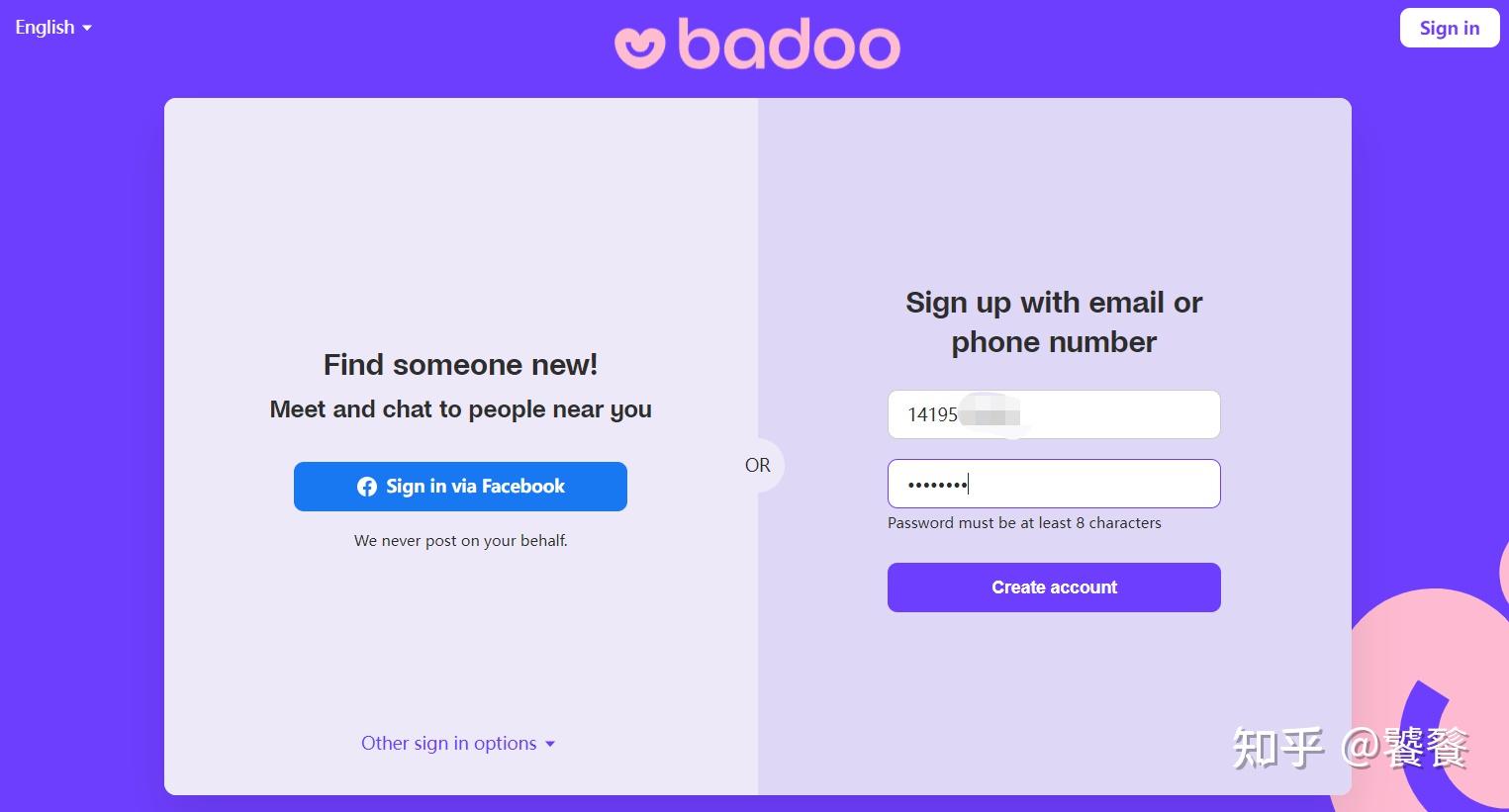Select the Badoo wordmark at the top center
The width and height of the screenshot is (1509, 812).
click(x=792, y=44)
